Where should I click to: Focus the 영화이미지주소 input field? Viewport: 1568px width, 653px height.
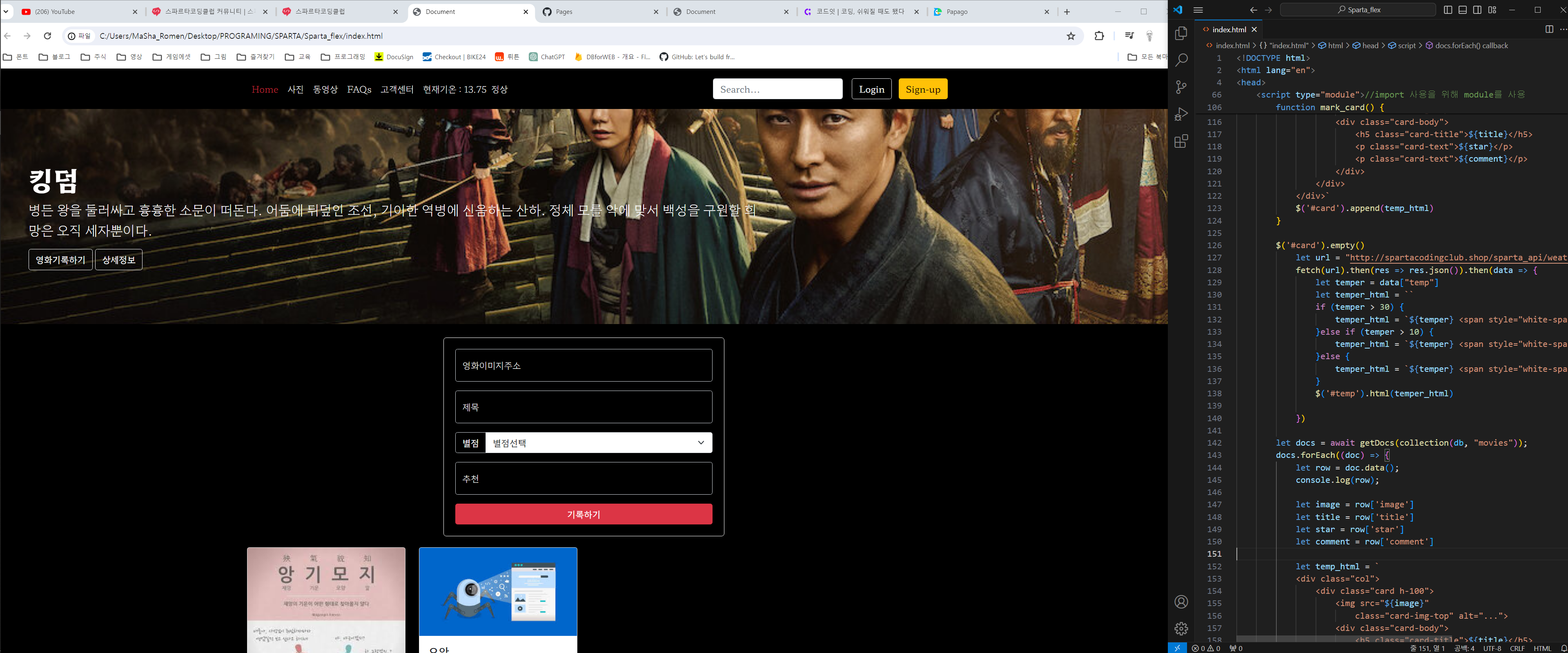(x=583, y=365)
